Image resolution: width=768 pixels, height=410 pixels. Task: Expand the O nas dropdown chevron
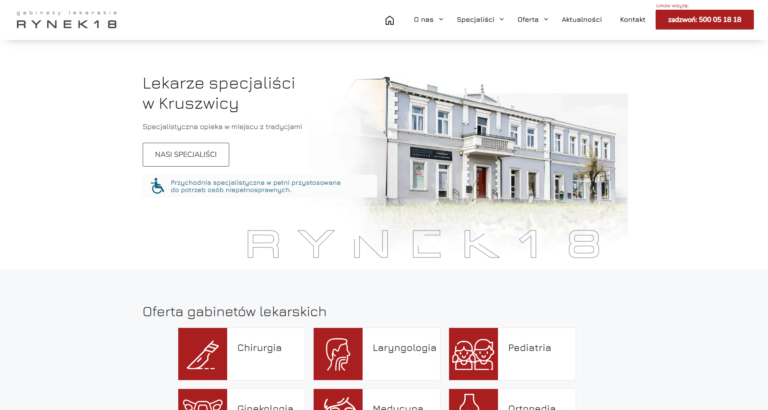click(x=441, y=20)
